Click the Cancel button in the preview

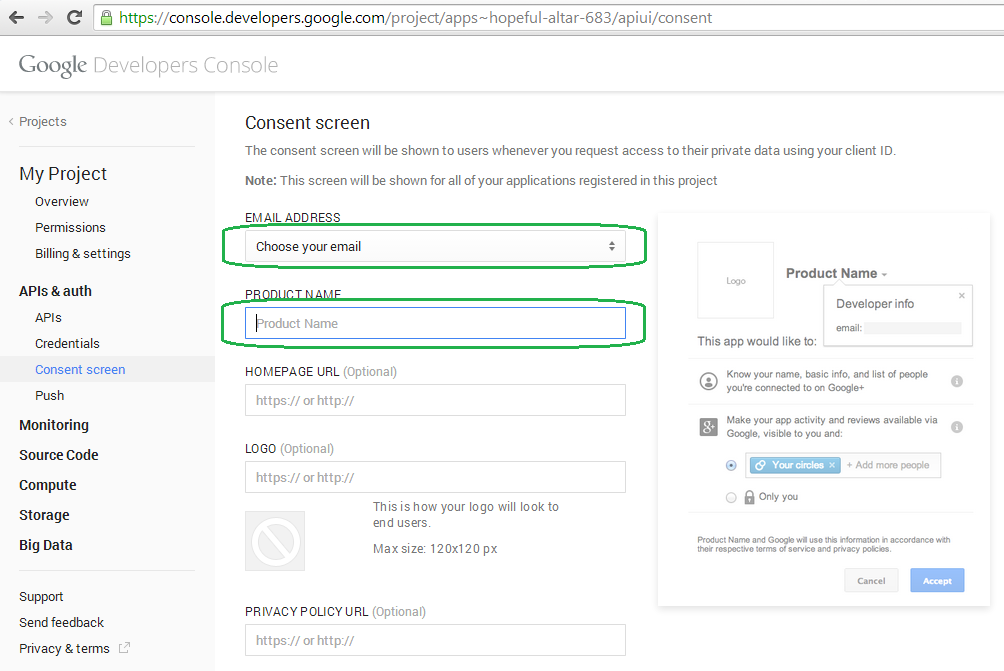tap(871, 581)
